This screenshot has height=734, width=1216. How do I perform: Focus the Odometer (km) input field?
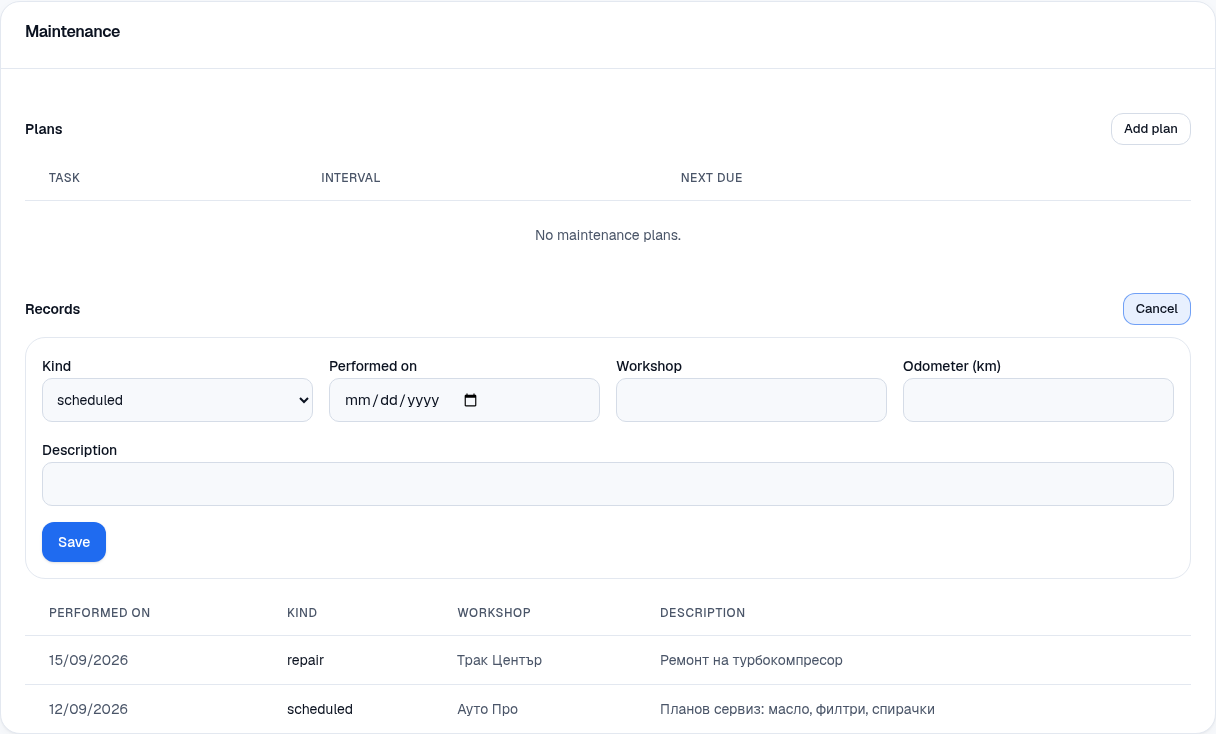click(x=1038, y=400)
